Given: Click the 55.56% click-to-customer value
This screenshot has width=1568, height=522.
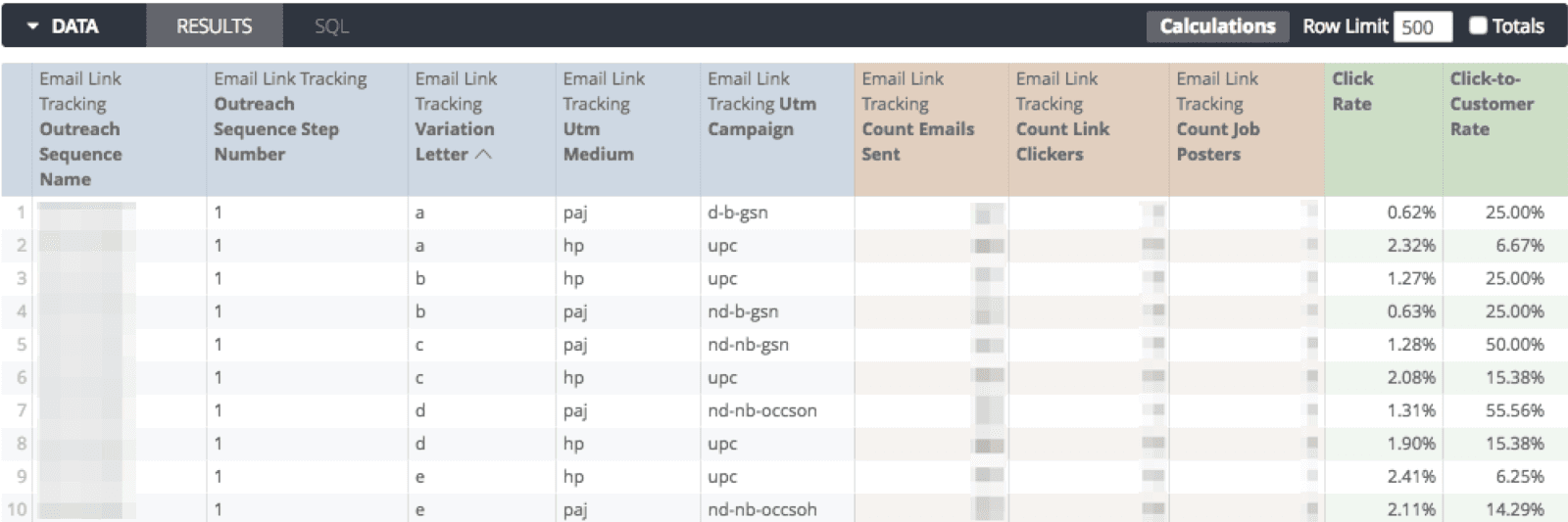Looking at the screenshot, I should [x=1514, y=410].
